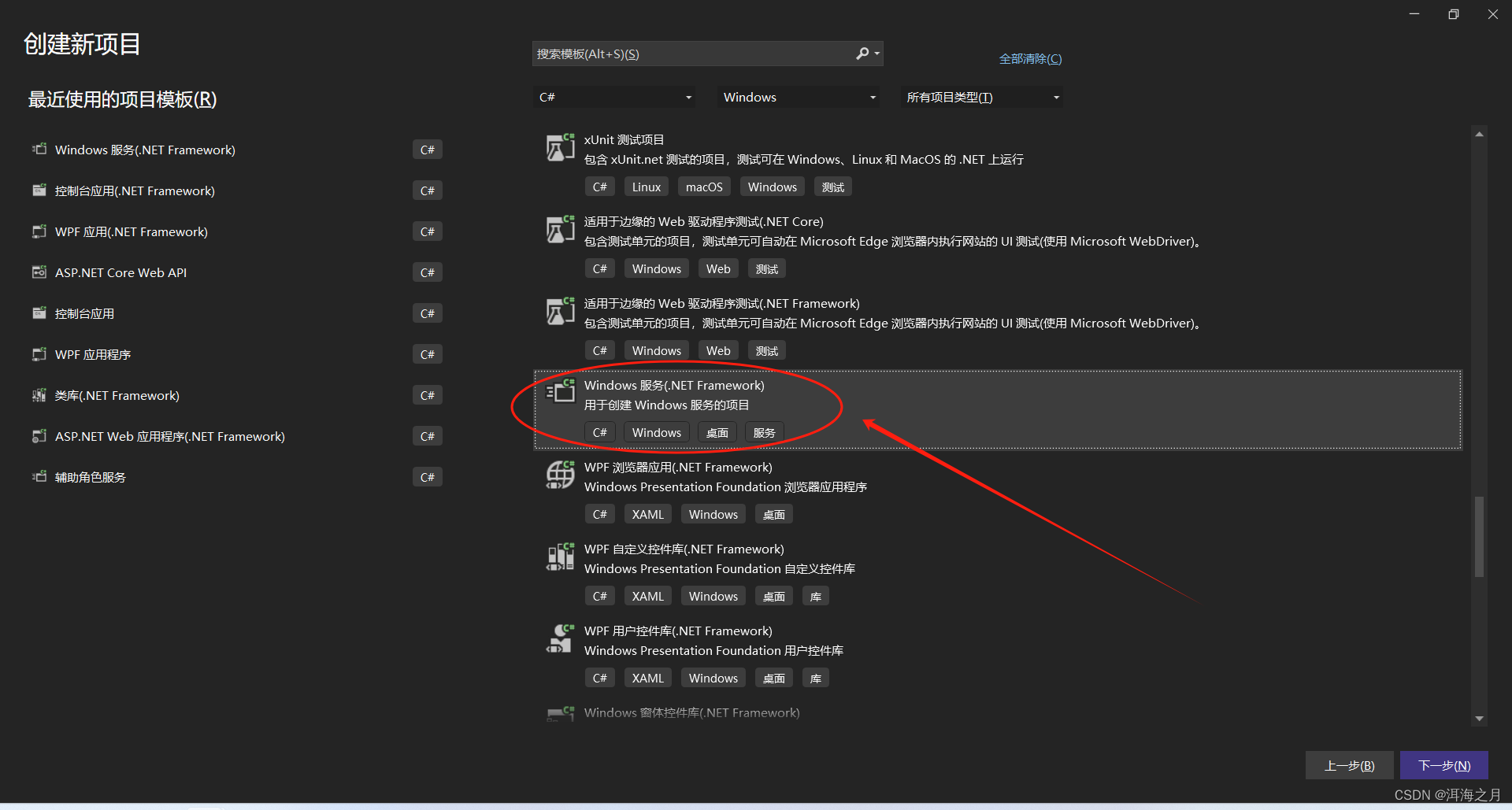Click the xUnit 测试项目 template icon
Viewport: 1512px width, 810px height.
pos(560,147)
